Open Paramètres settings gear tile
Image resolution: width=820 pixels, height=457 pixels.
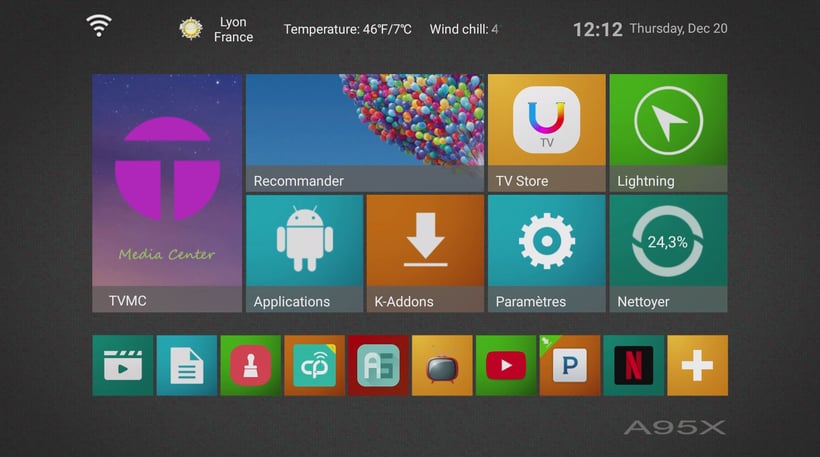click(x=546, y=254)
